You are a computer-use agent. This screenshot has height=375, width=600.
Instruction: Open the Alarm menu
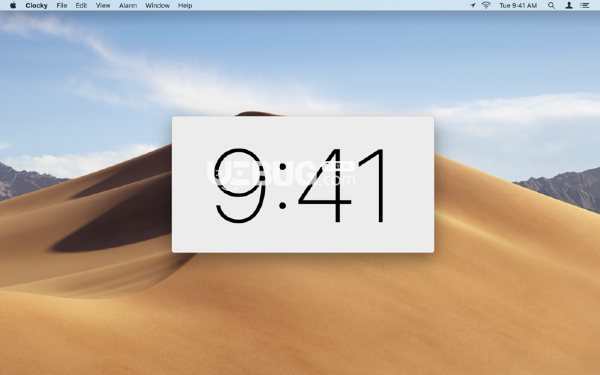(128, 5)
